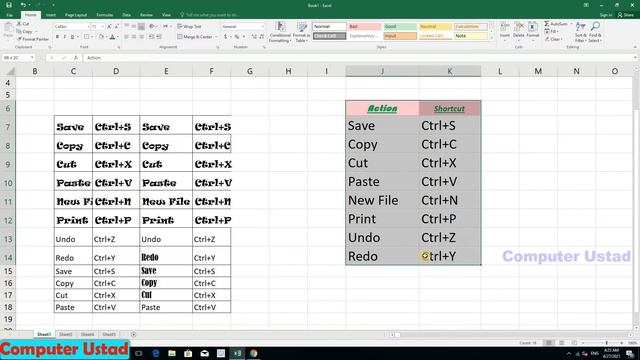The height and width of the screenshot is (360, 640).
Task: Click the Decrease Decimal icon
Action: [261, 37]
